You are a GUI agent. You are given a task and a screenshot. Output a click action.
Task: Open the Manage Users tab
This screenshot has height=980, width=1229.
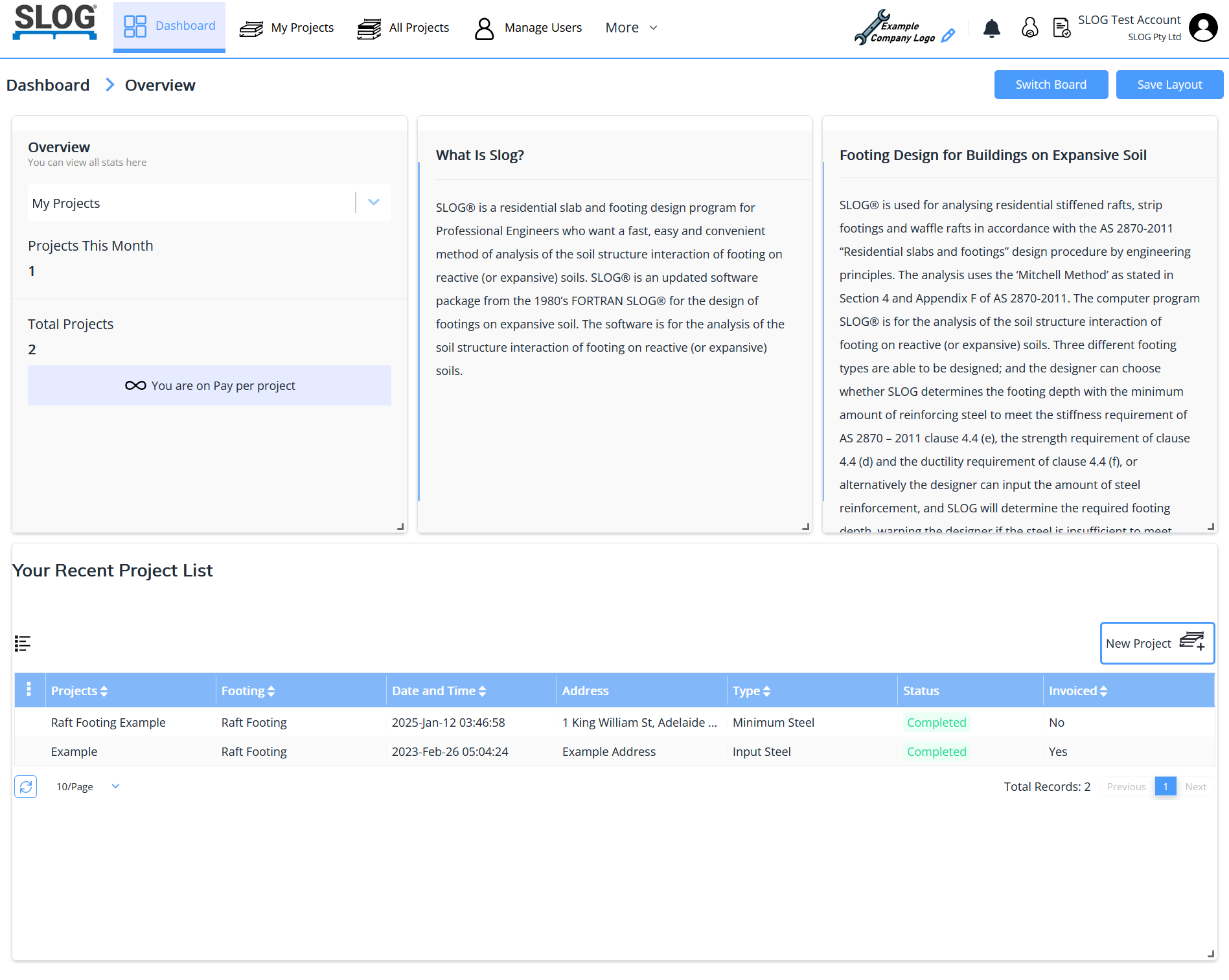528,28
